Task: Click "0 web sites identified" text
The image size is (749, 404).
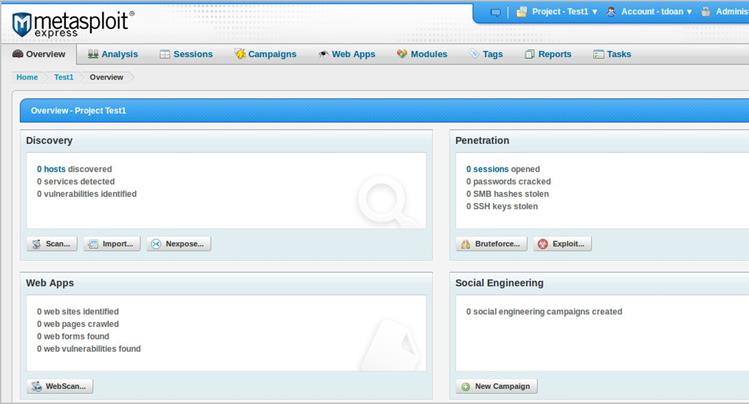Action: pos(78,311)
